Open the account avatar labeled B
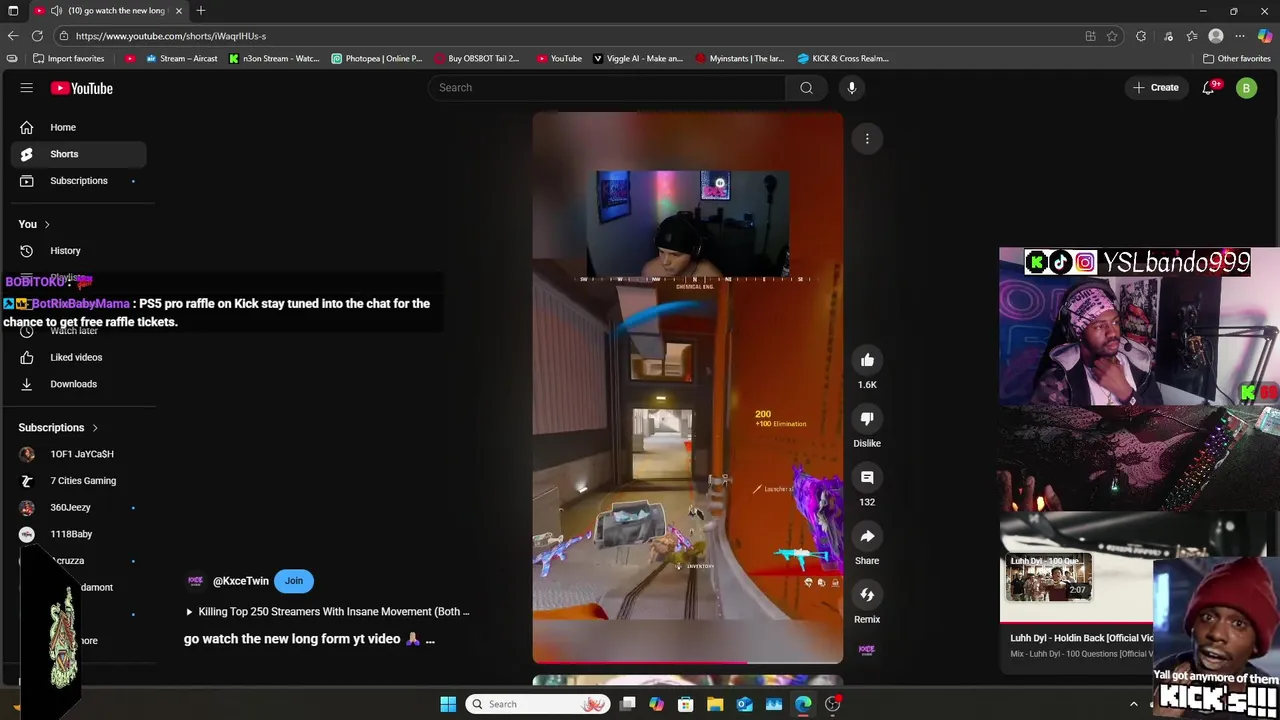Screen dimensions: 1280x720 (1246, 88)
